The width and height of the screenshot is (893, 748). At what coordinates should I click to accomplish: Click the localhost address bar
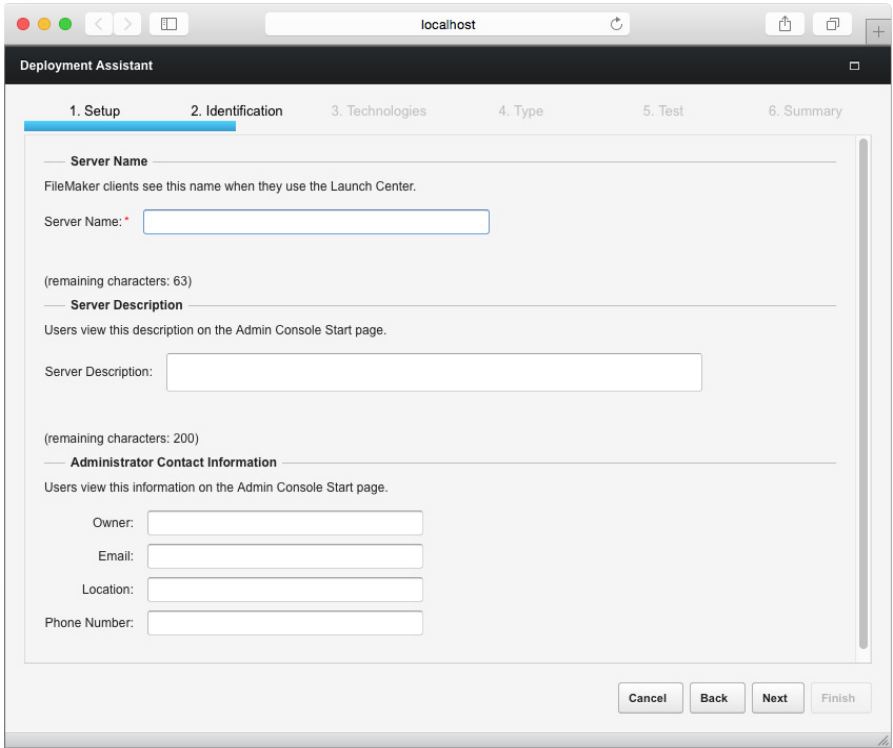[x=446, y=25]
